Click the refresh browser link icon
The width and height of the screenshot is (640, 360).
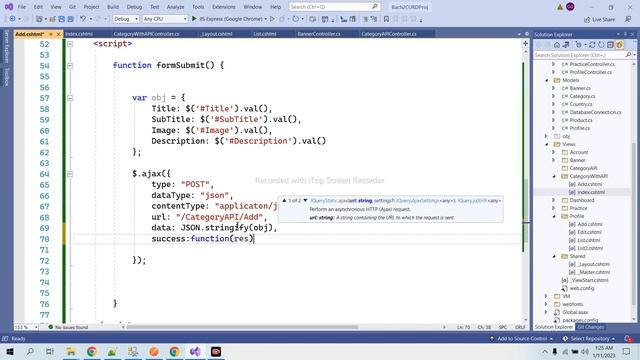click(x=296, y=19)
